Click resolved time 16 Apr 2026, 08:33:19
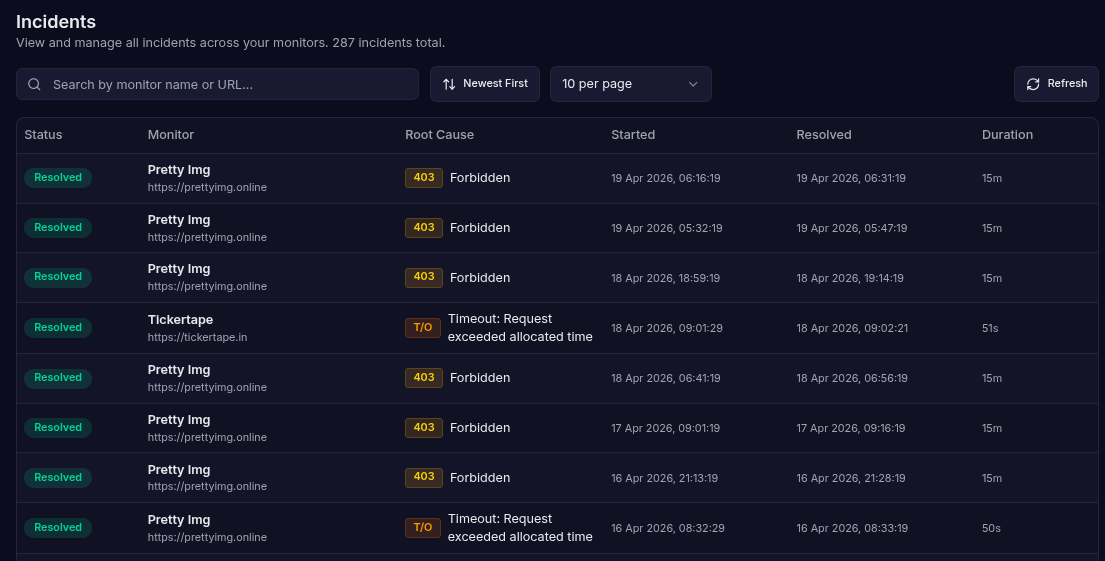 point(852,529)
